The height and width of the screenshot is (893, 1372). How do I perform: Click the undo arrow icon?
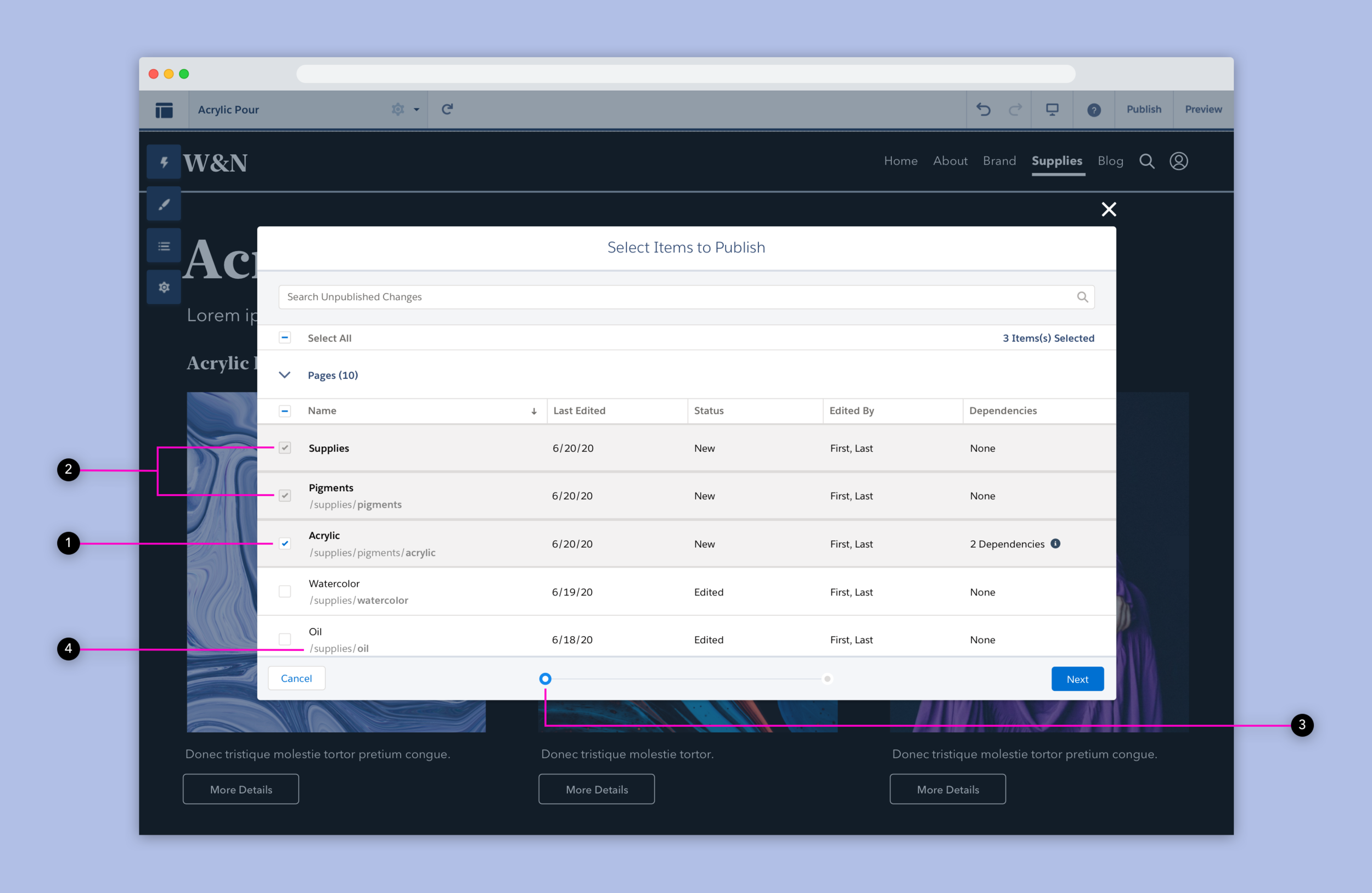tap(983, 109)
